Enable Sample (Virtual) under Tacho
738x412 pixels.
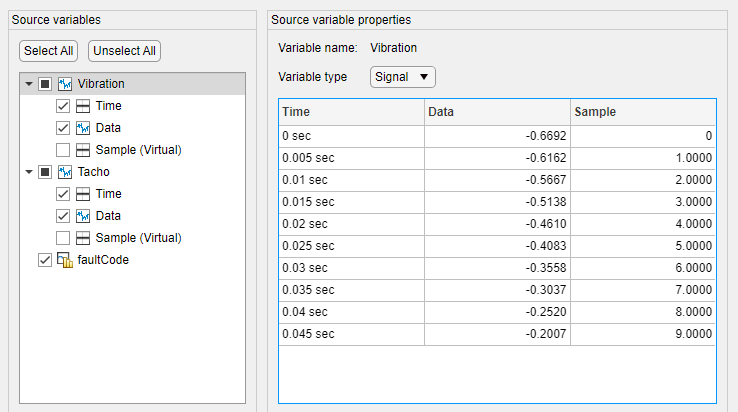(63, 238)
